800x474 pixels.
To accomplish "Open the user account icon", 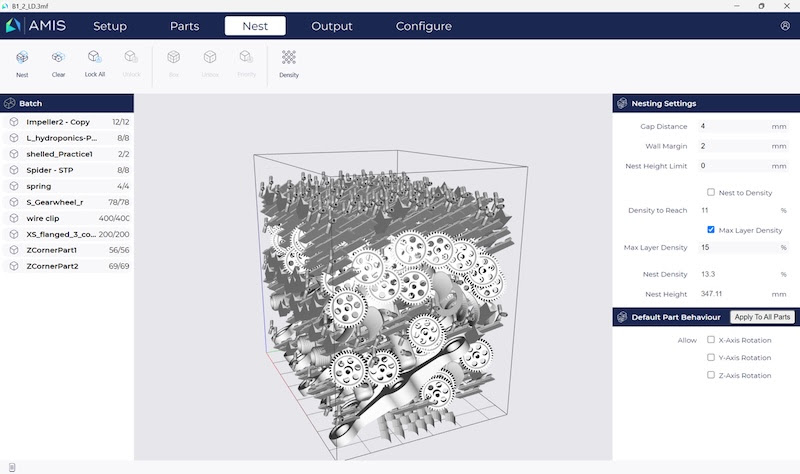I will tap(785, 26).
